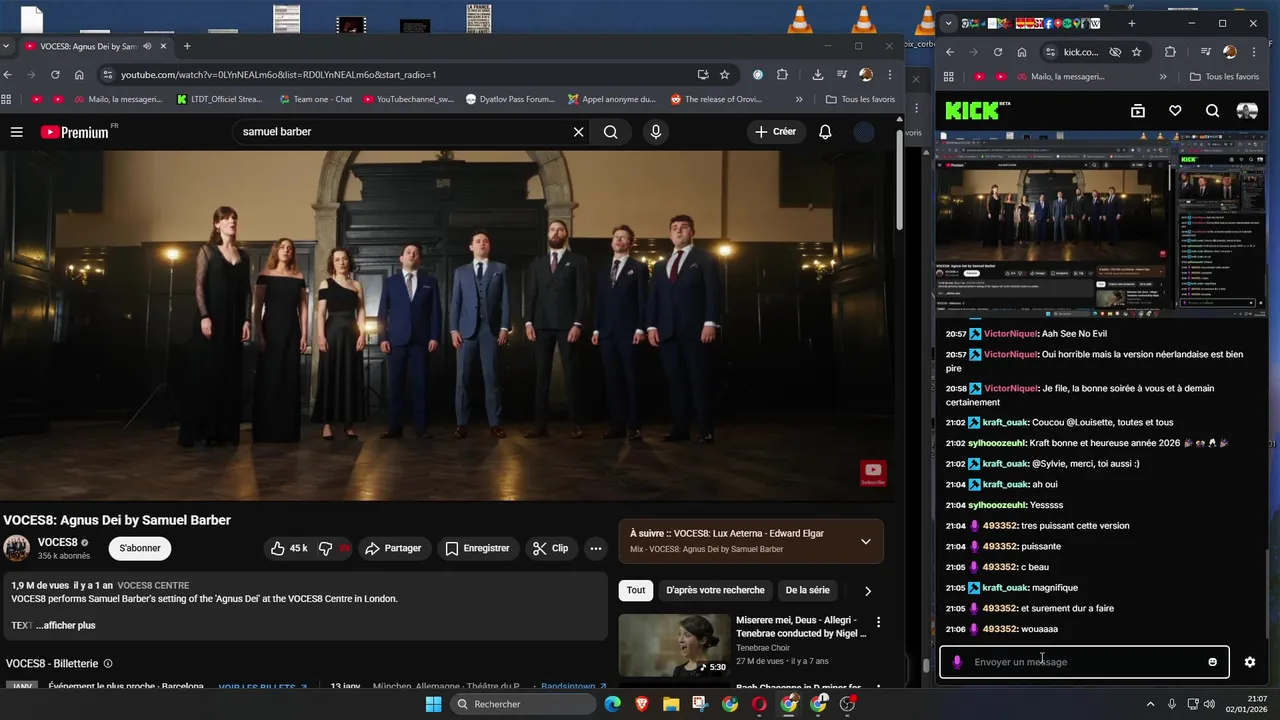The image size is (1280, 720).
Task: Open 'Tous les favoris' folder in YouTube window
Action: (860, 99)
